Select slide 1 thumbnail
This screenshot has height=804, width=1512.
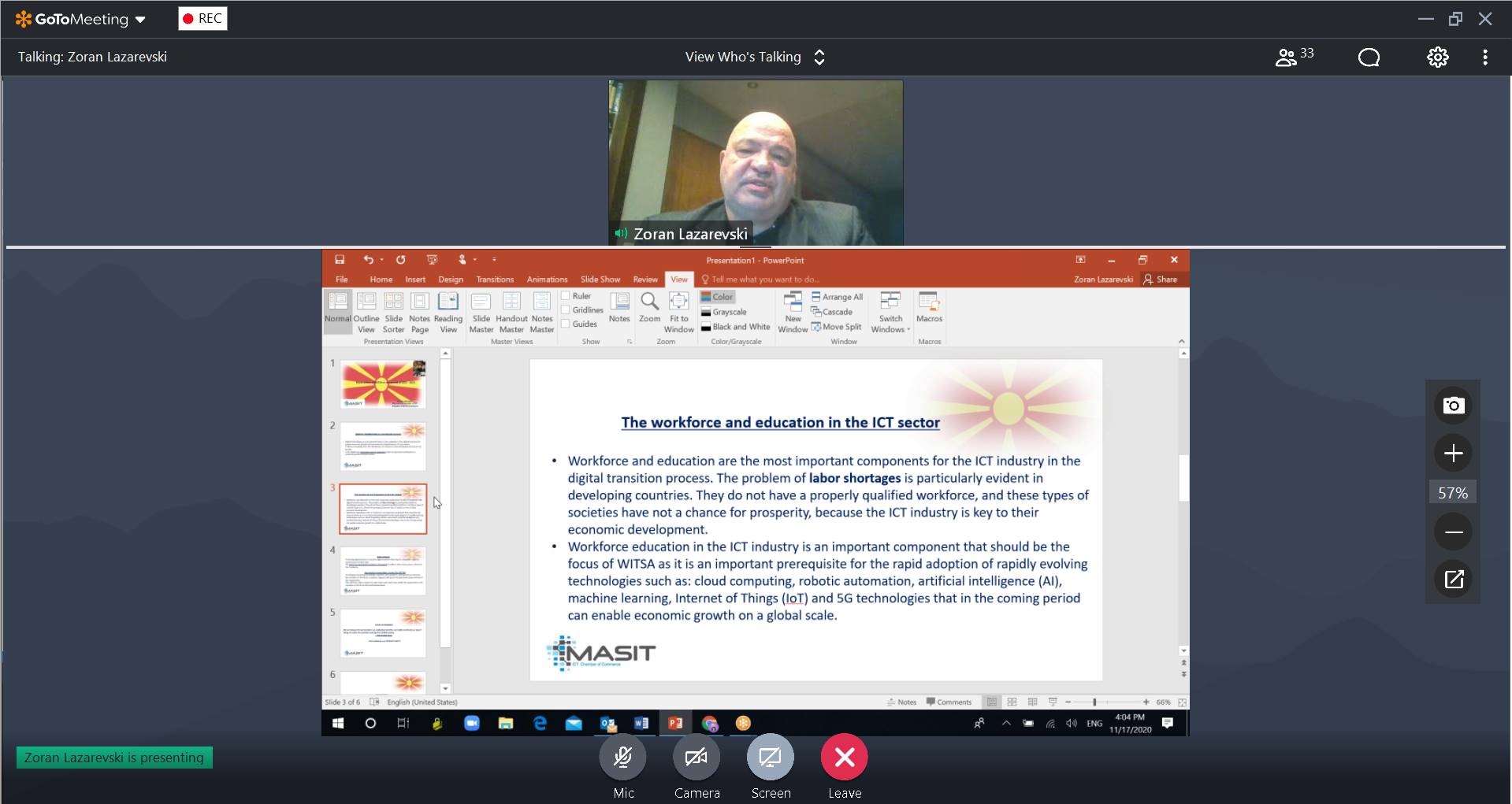383,383
